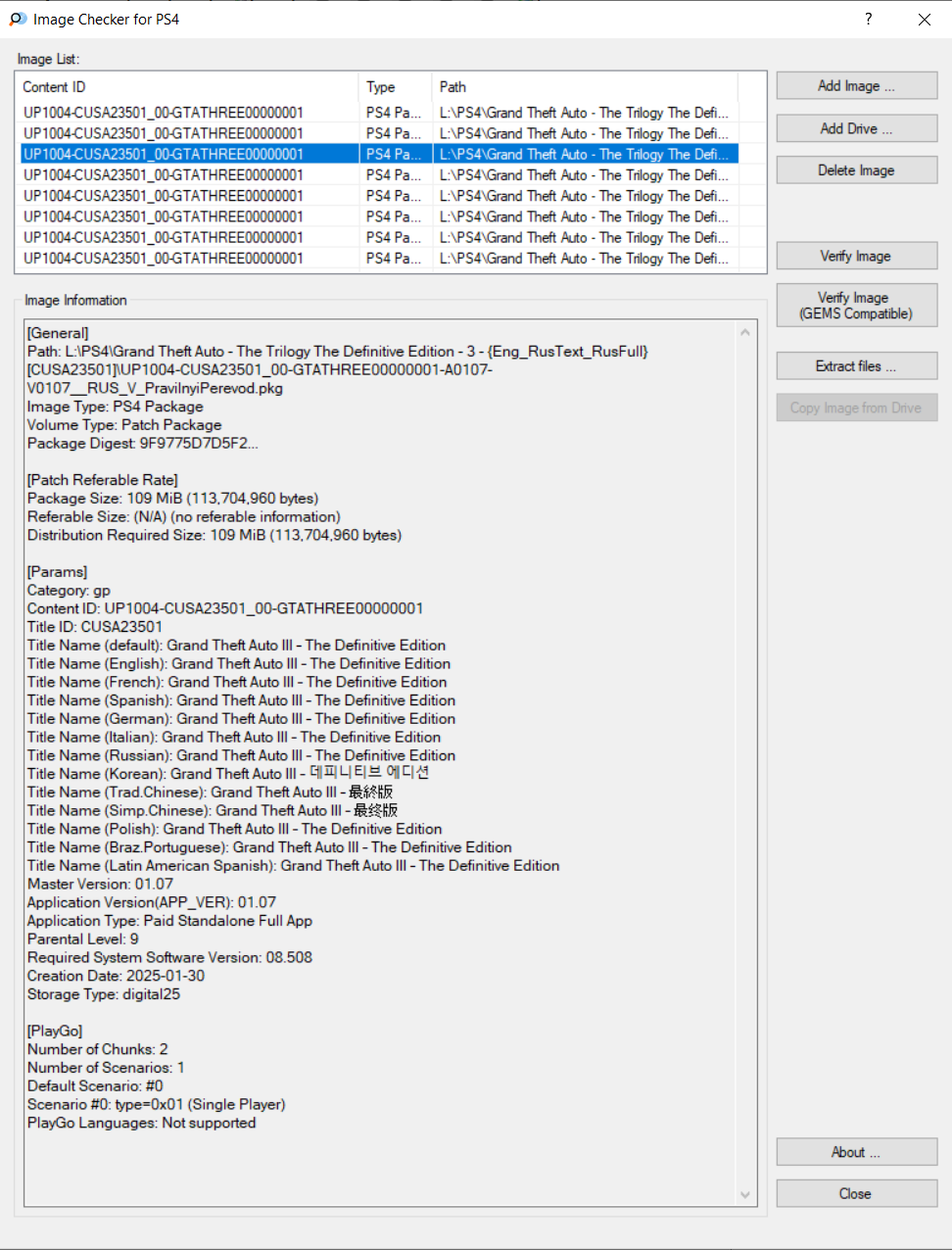Click Content ID line in Params section

pyautogui.click(x=225, y=608)
